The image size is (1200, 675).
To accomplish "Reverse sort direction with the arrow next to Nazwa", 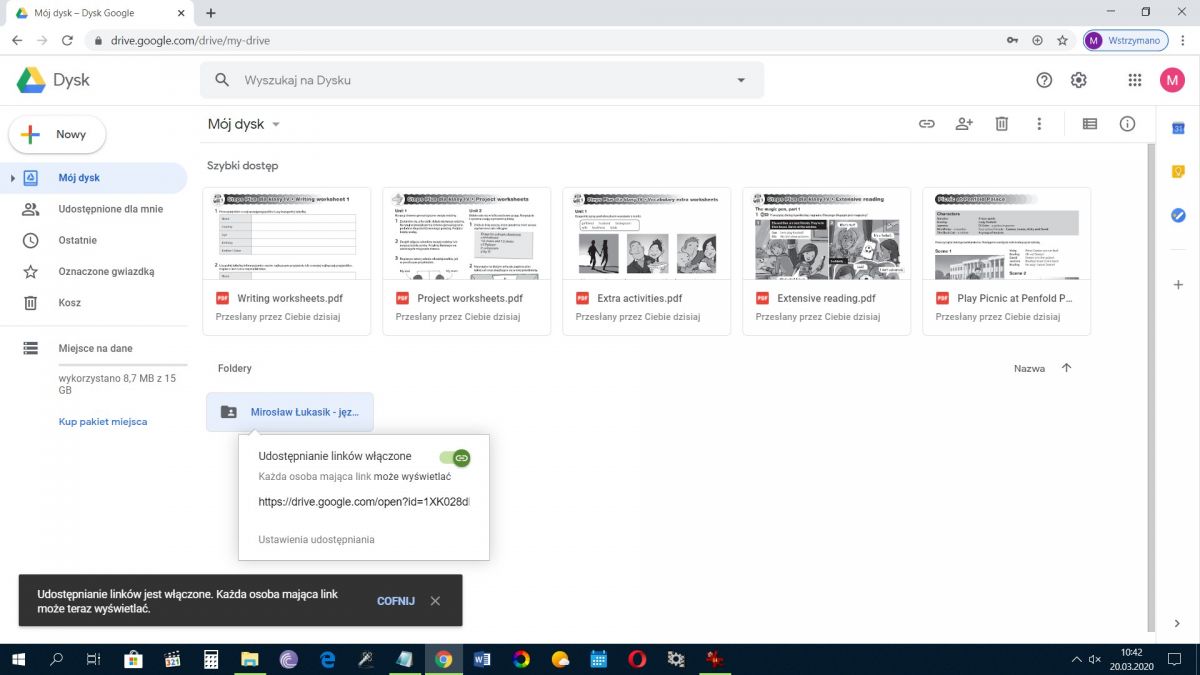I will click(x=1066, y=368).
